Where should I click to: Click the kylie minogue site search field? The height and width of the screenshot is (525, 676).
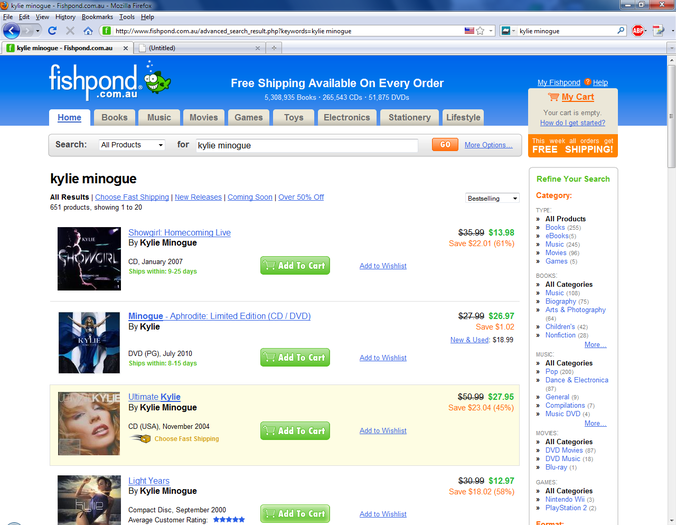(x=307, y=145)
